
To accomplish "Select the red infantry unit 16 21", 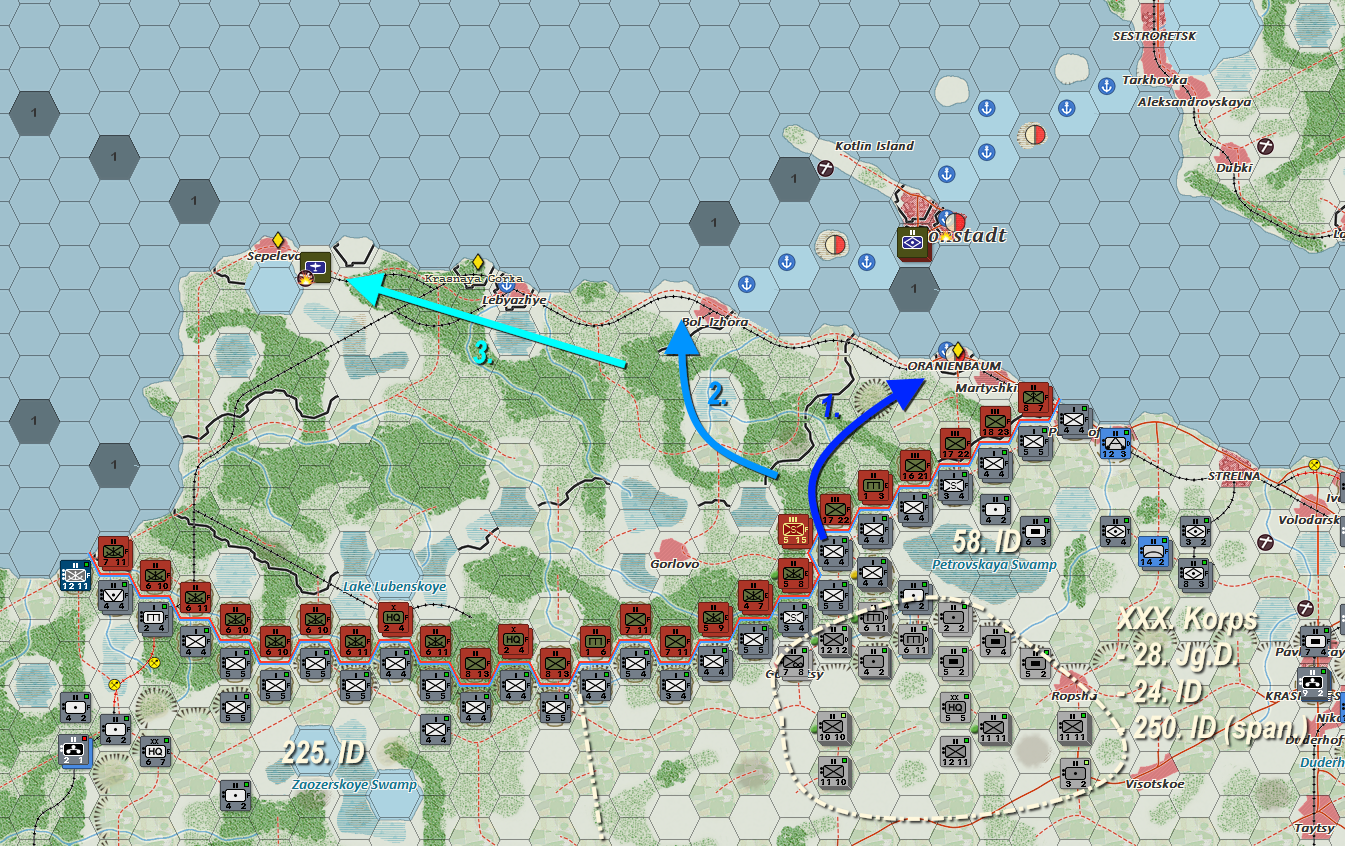I will click(915, 466).
